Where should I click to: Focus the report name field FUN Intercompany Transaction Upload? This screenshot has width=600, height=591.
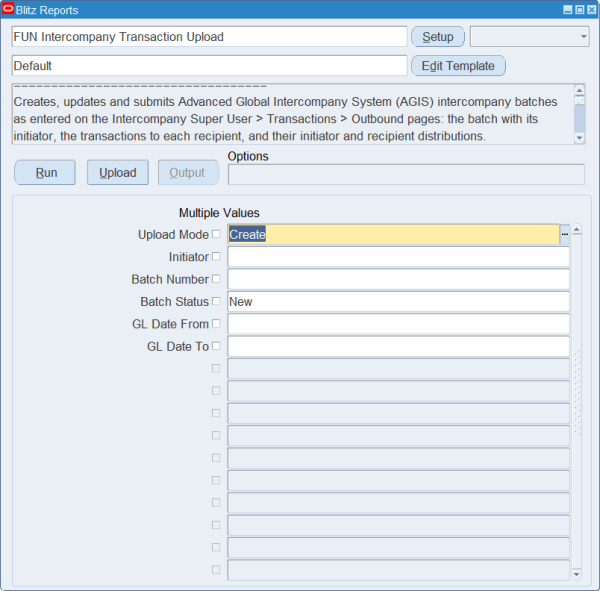coord(209,37)
